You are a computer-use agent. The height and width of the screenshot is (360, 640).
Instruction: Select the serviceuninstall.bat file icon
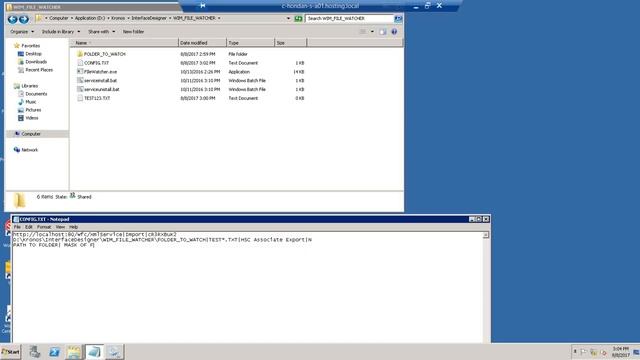[x=80, y=89]
